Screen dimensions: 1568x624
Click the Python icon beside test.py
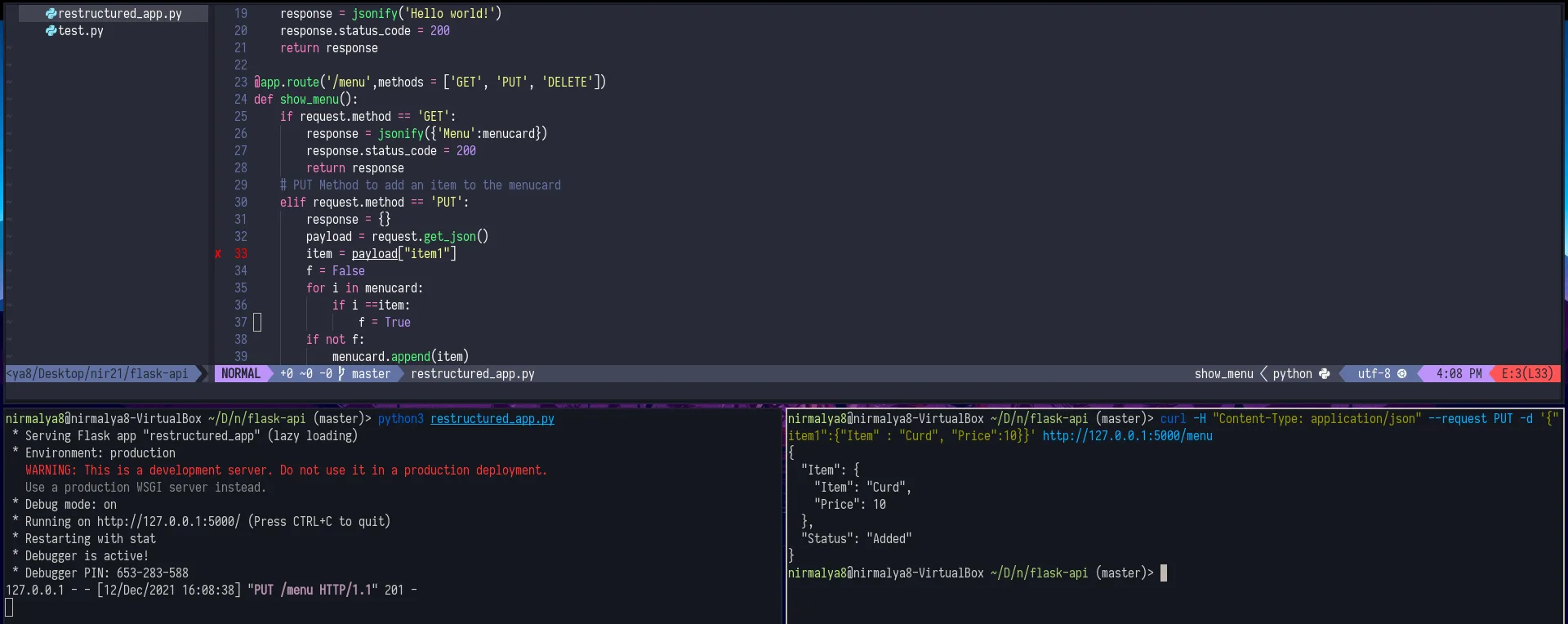click(x=51, y=31)
